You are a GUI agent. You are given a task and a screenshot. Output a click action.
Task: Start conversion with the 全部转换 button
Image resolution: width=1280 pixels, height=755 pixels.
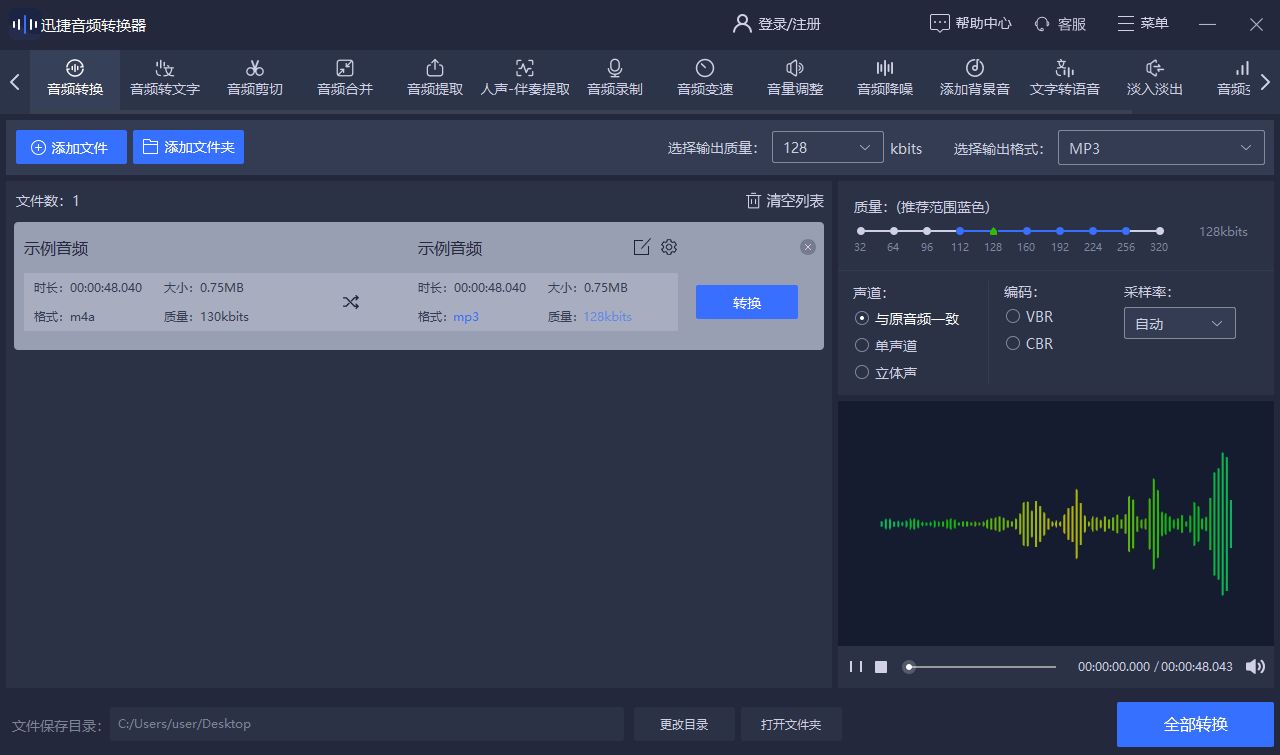tap(1195, 724)
